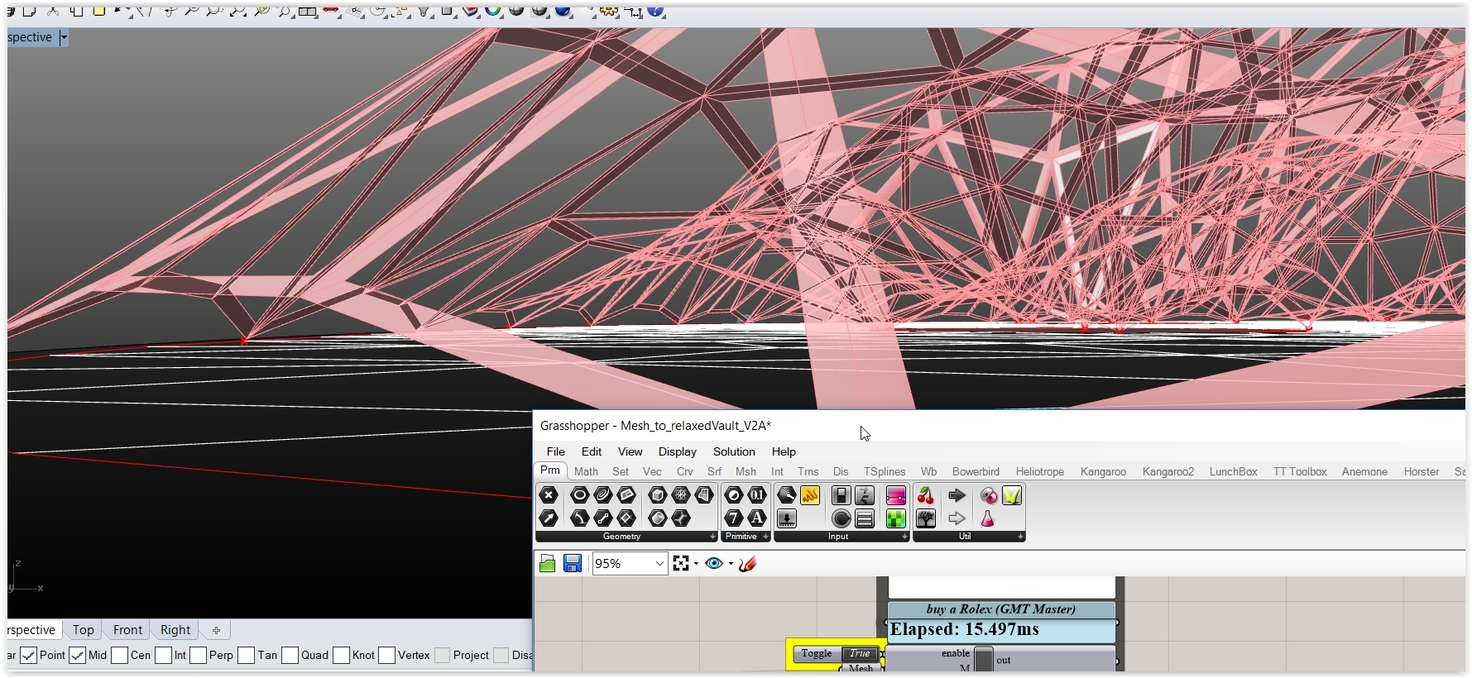
Task: Open a Grasshopper file with green folder icon
Action: pos(547,564)
